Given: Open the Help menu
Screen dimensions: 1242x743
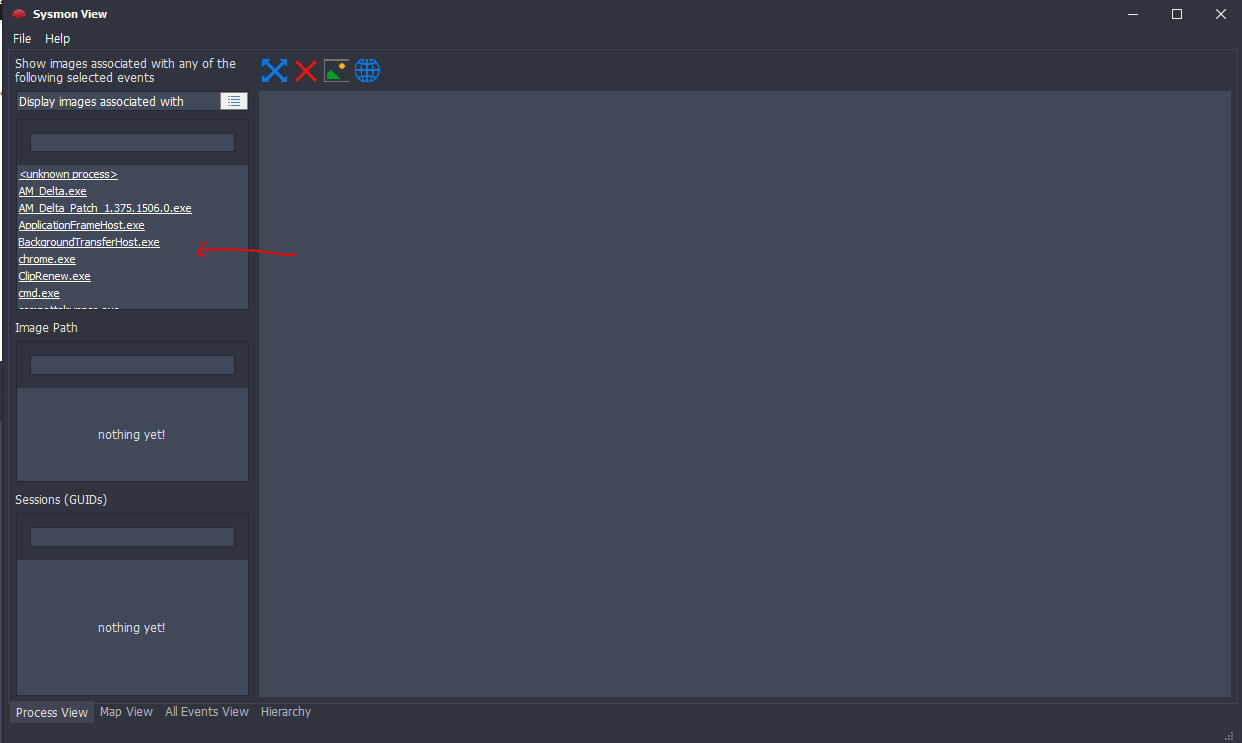Looking at the screenshot, I should [x=58, y=38].
